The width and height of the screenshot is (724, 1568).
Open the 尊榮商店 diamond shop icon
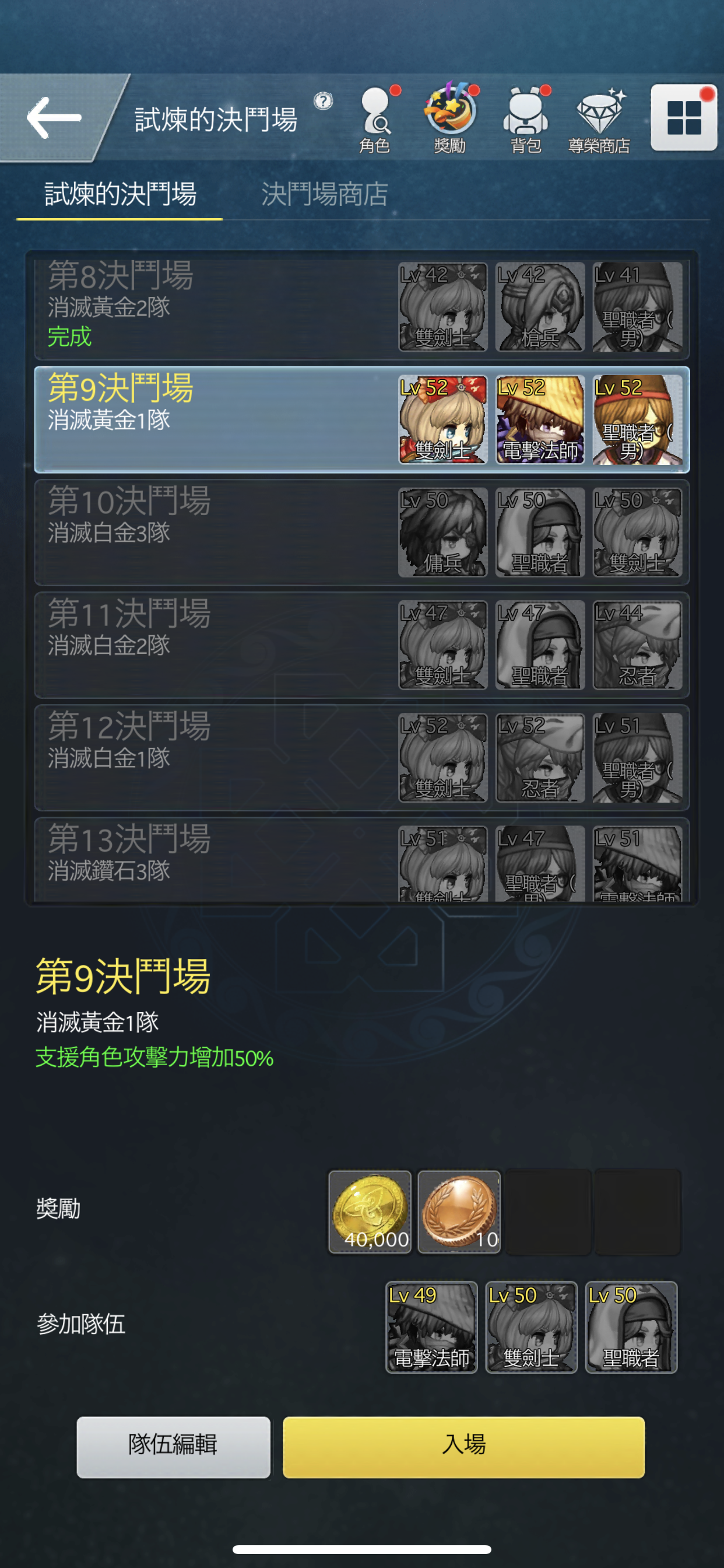tap(599, 118)
